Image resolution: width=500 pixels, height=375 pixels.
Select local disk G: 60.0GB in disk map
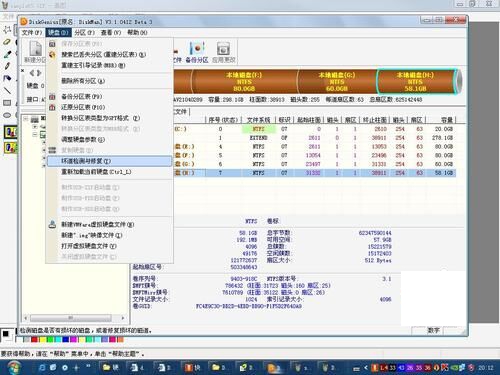(x=337, y=82)
